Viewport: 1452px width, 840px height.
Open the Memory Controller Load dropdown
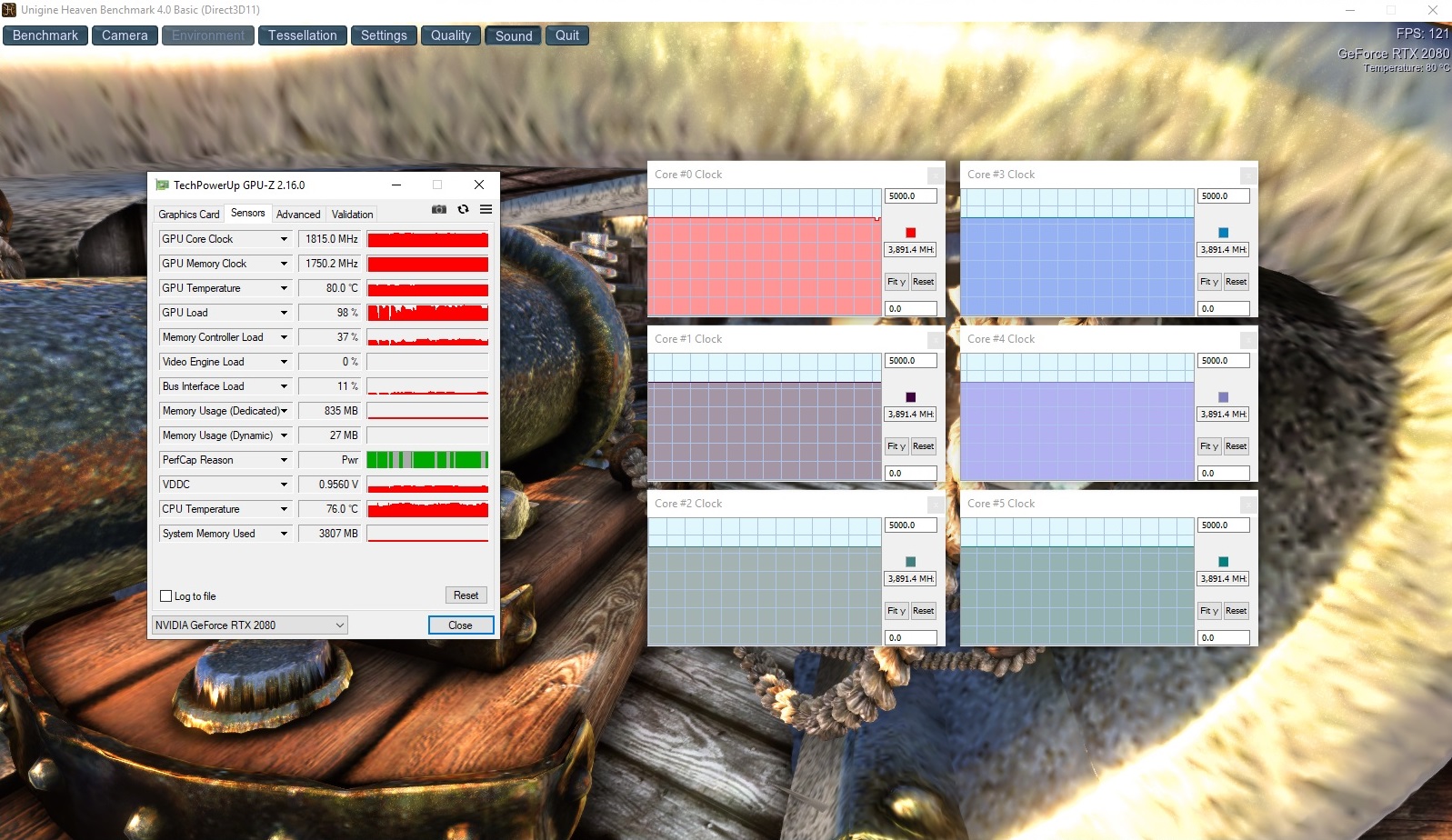click(284, 337)
